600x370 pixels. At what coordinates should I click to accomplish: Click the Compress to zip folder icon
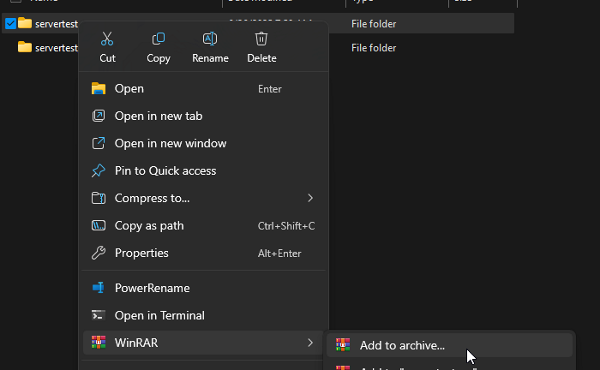[98, 198]
